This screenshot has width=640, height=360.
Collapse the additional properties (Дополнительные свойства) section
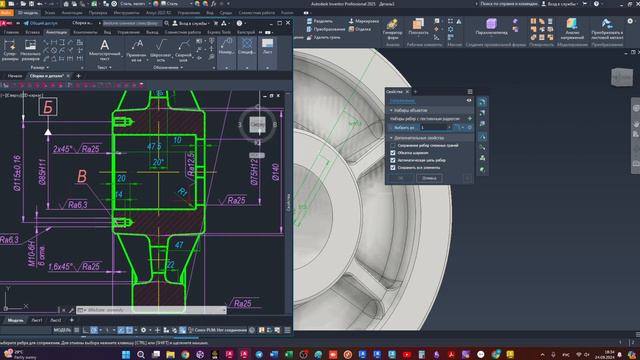[x=391, y=138]
